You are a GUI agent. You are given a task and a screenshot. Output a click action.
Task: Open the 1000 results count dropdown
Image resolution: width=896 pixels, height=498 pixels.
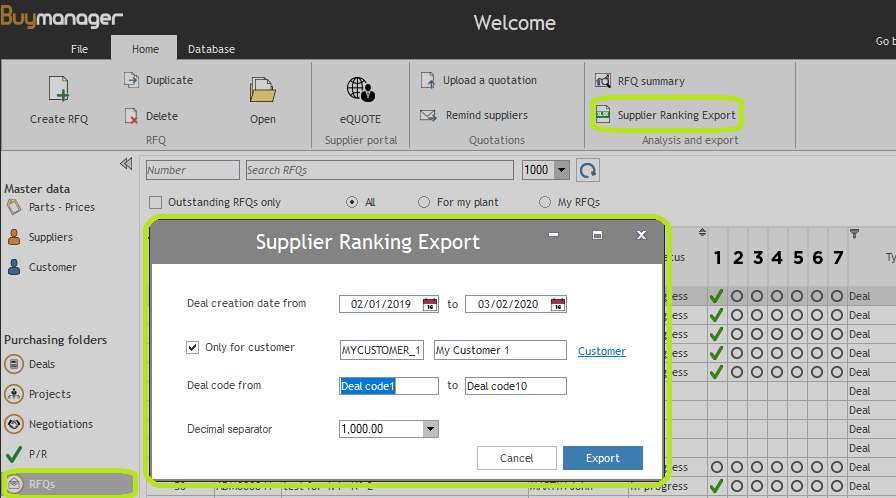[x=561, y=170]
